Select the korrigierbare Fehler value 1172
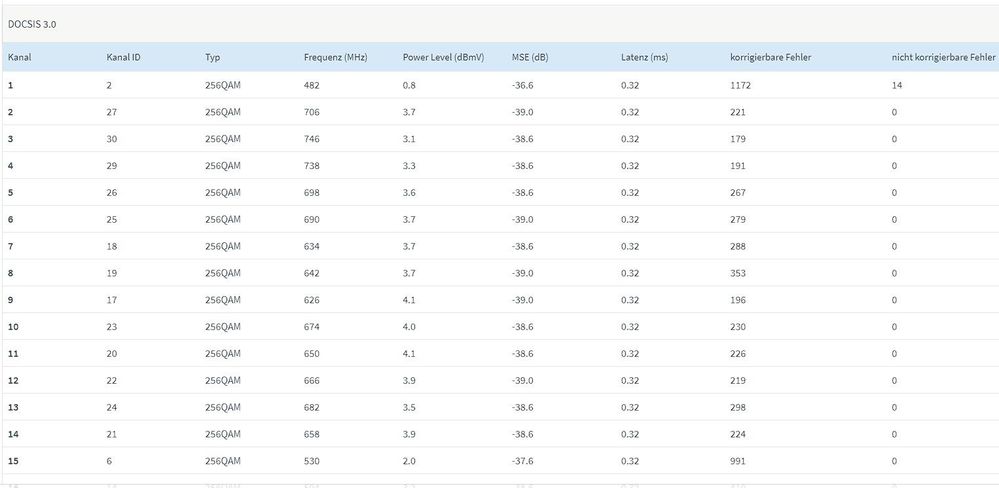The height and width of the screenshot is (488, 999). pos(740,86)
